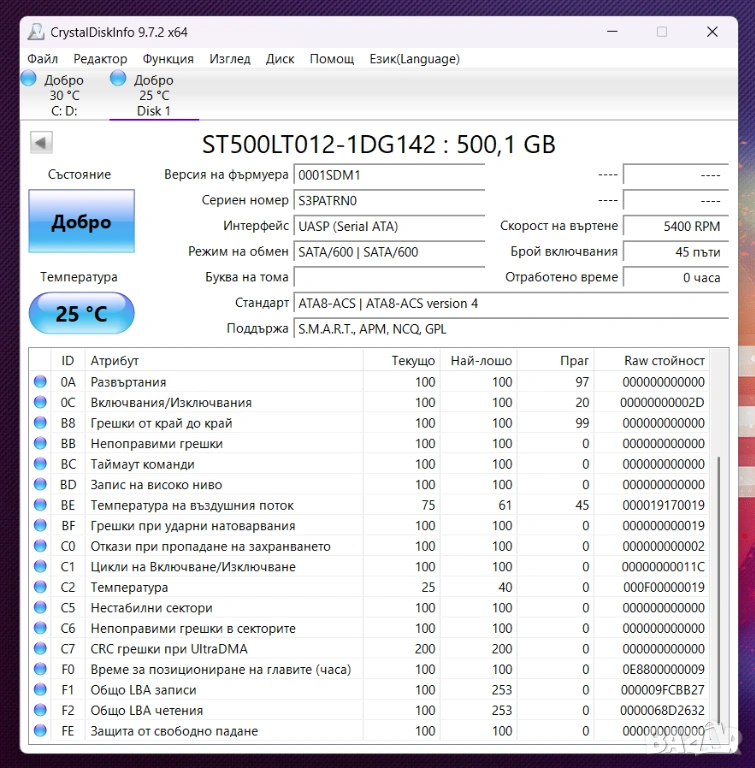Image resolution: width=755 pixels, height=768 pixels.
Task: Click the status orb of attribute FE
Action: coord(40,731)
